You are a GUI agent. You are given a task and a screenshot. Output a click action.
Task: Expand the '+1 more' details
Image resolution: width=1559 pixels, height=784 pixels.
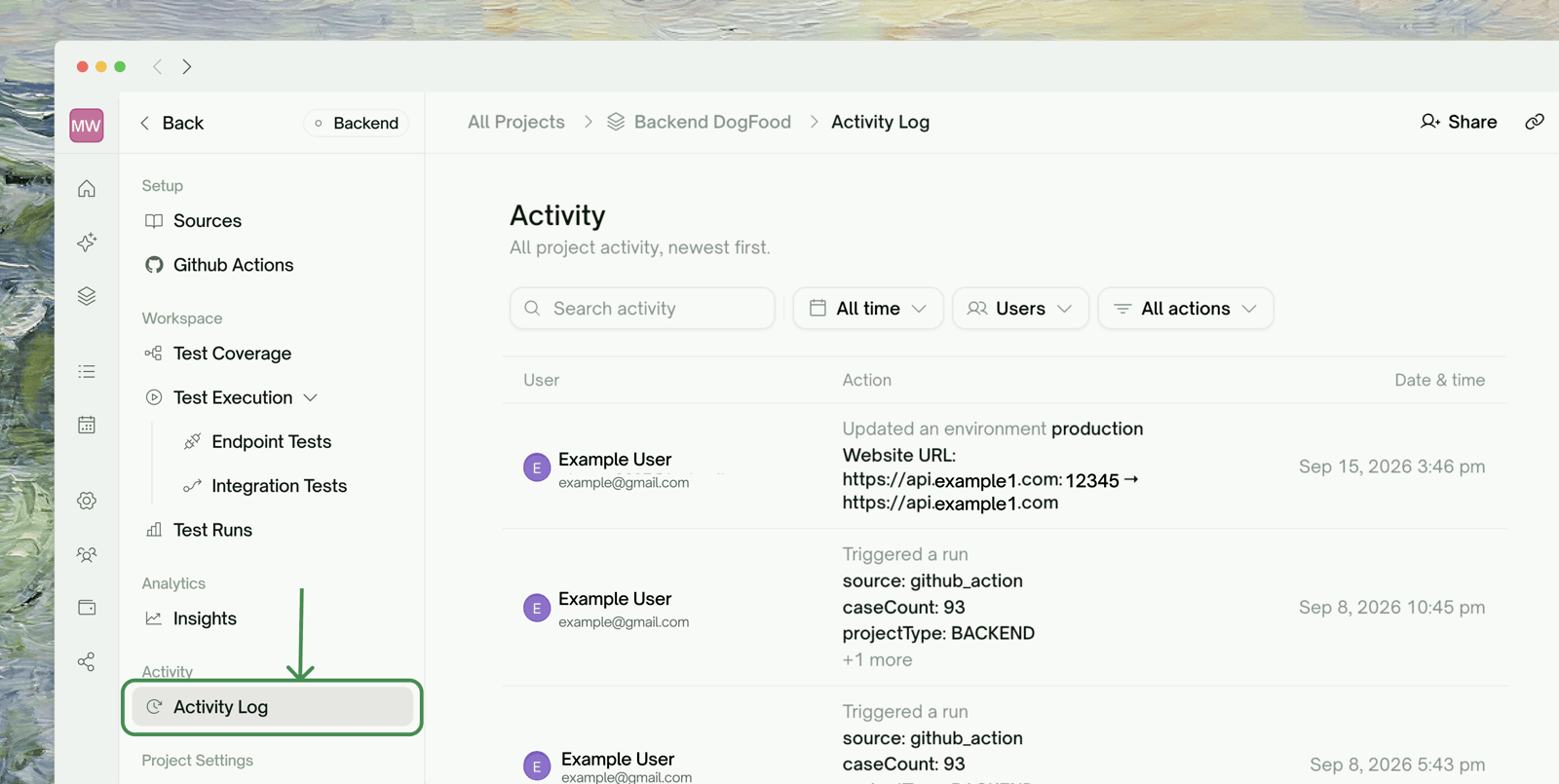[878, 659]
